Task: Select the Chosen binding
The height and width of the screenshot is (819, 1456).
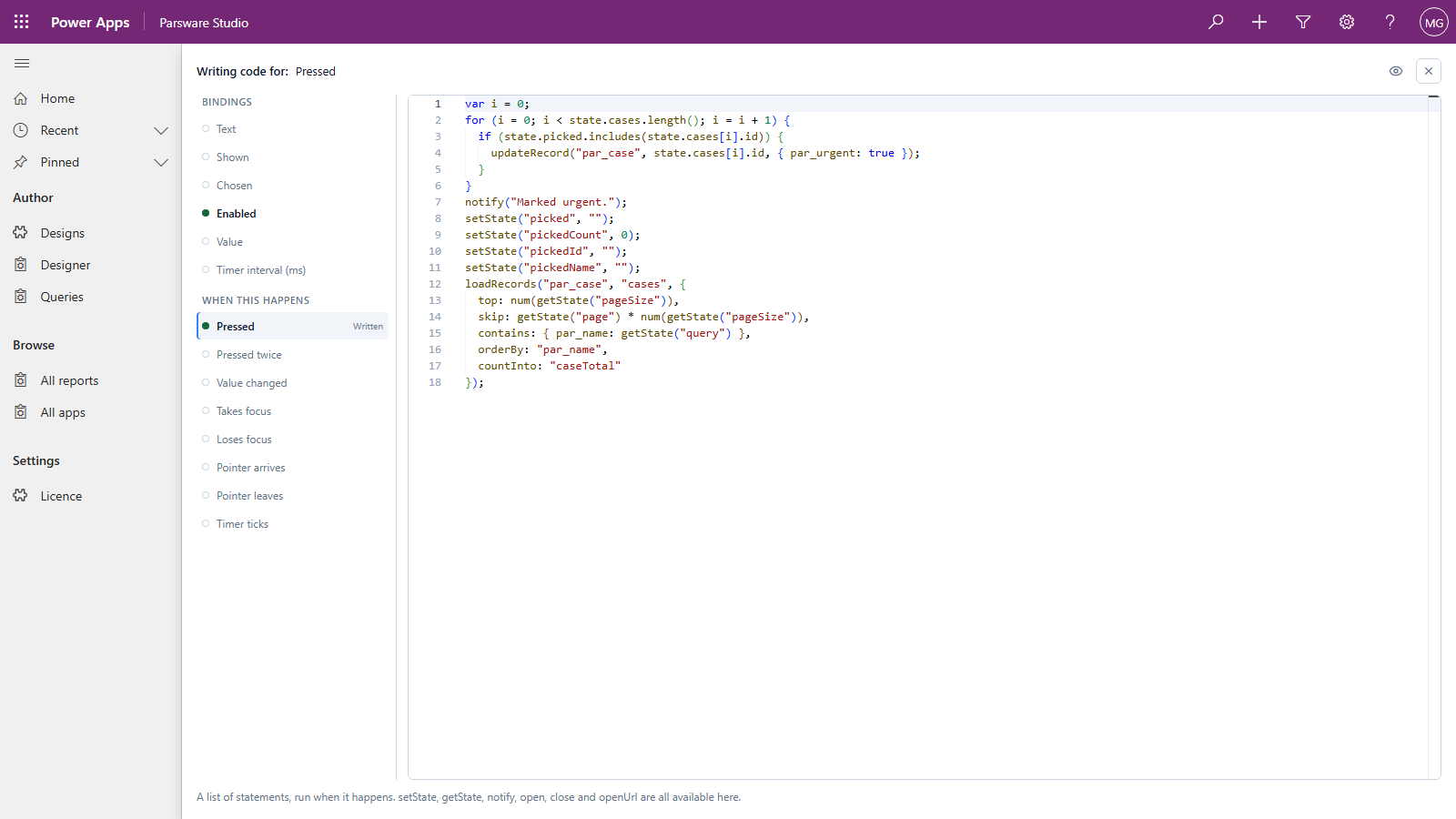Action: click(x=293, y=186)
